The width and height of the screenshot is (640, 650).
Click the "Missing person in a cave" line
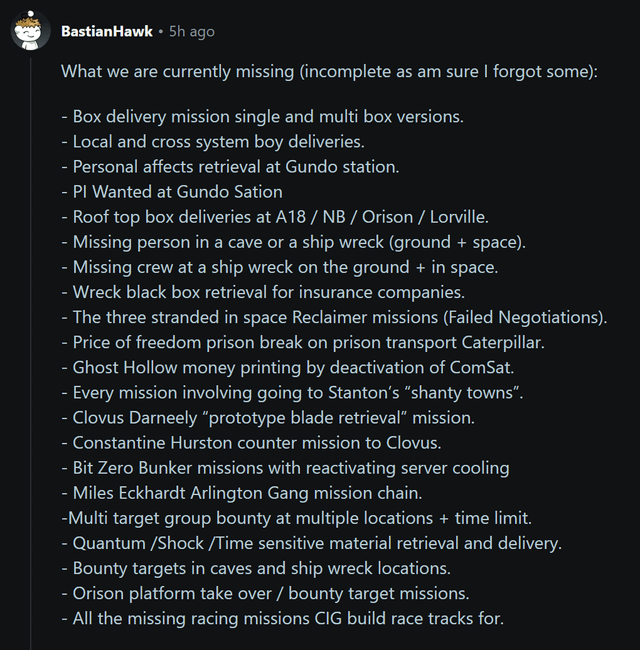pos(293,242)
